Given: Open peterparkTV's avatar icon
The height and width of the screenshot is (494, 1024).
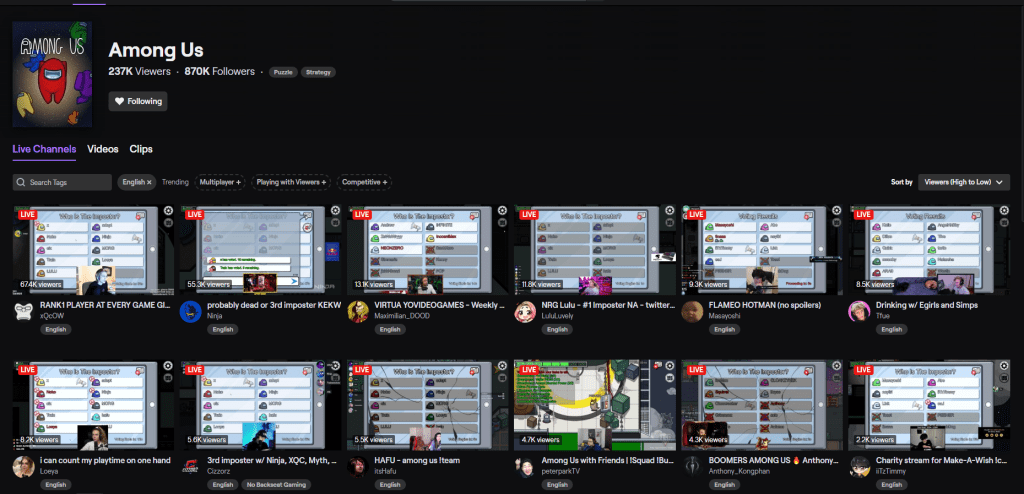Looking at the screenshot, I should tap(525, 467).
